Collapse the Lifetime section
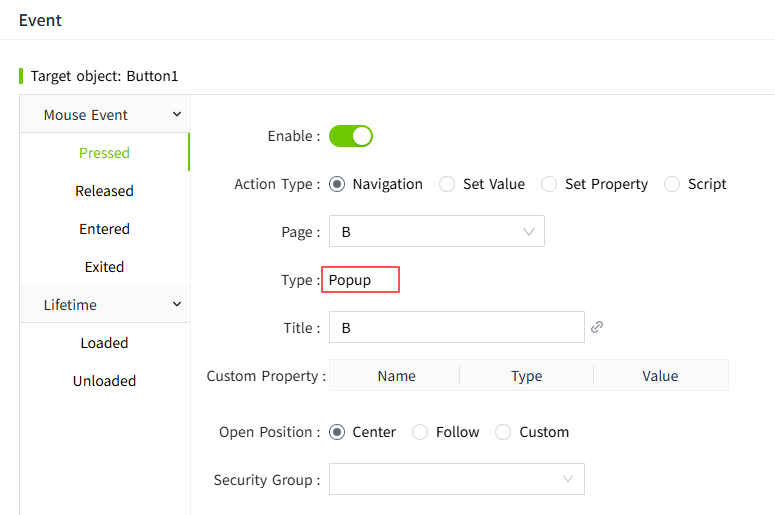Screen dimensions: 775x515 click(177, 305)
